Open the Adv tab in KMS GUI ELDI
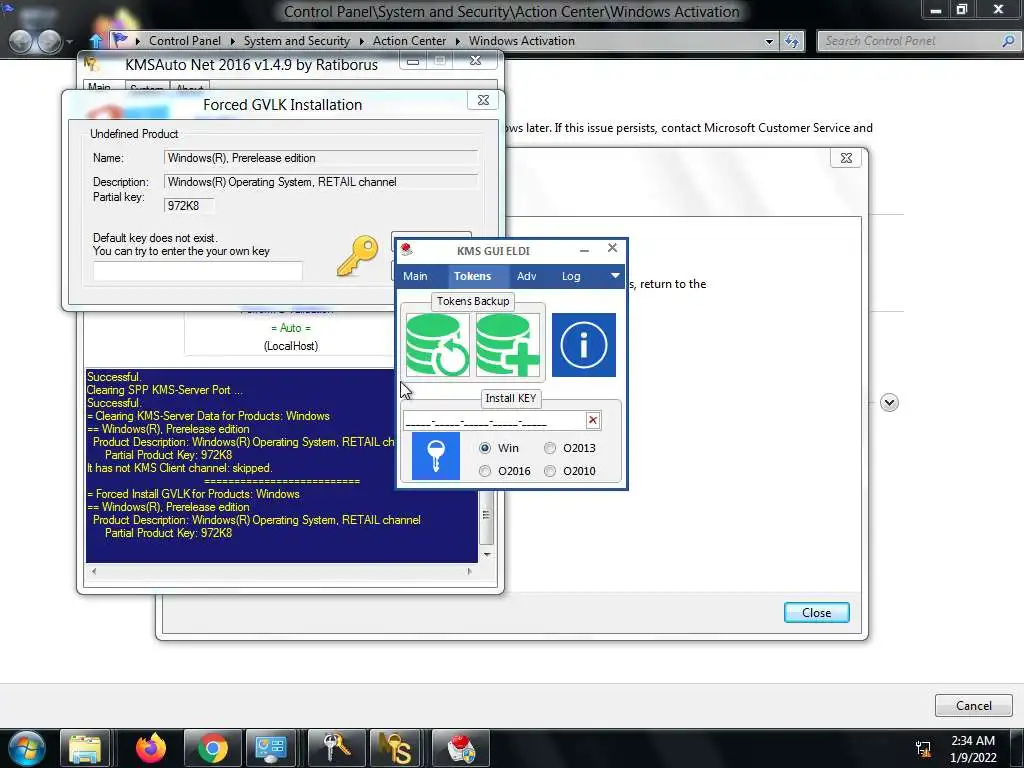1024x768 pixels. pyautogui.click(x=526, y=276)
